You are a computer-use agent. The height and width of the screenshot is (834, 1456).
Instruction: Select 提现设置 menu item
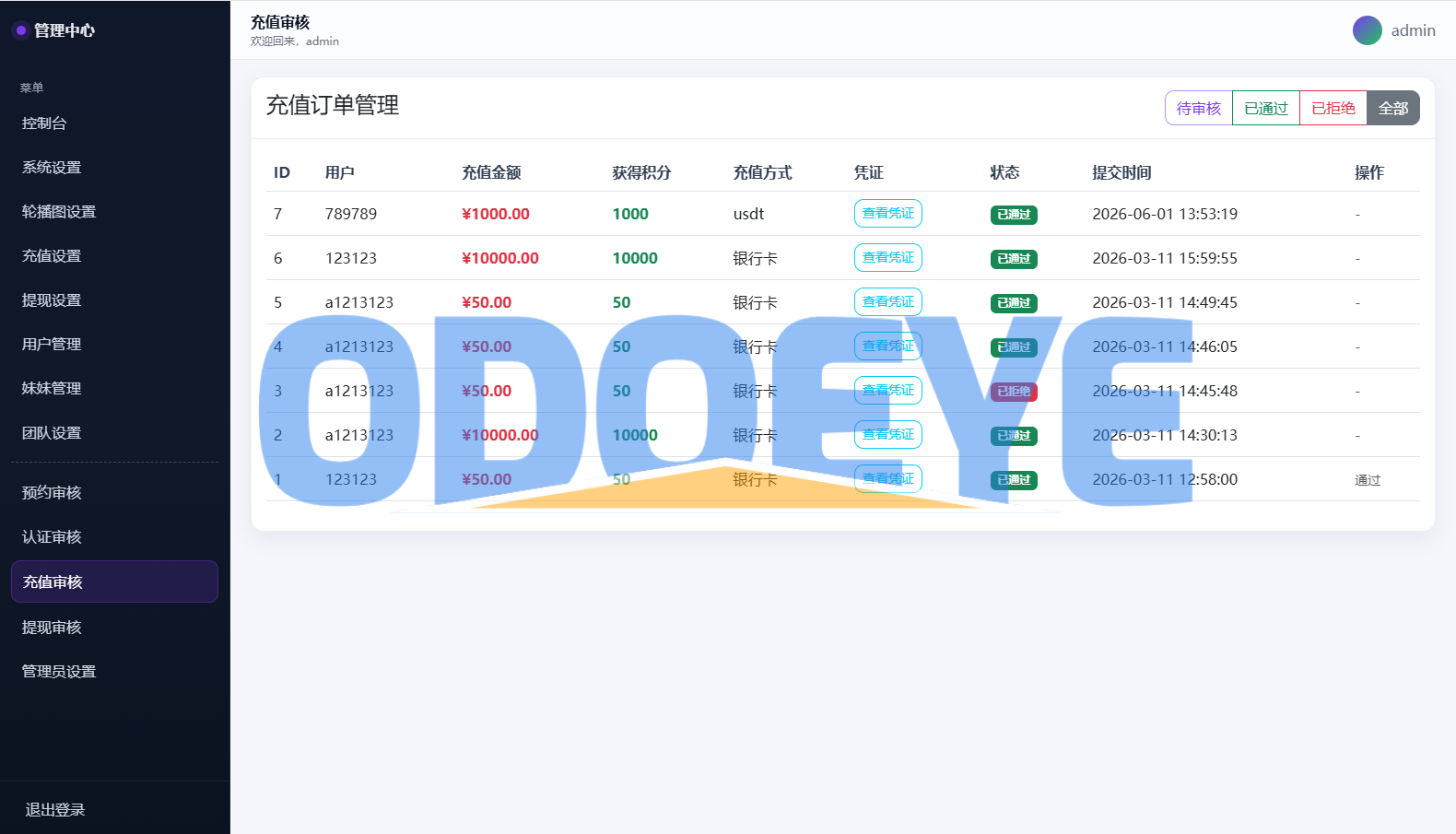(114, 300)
